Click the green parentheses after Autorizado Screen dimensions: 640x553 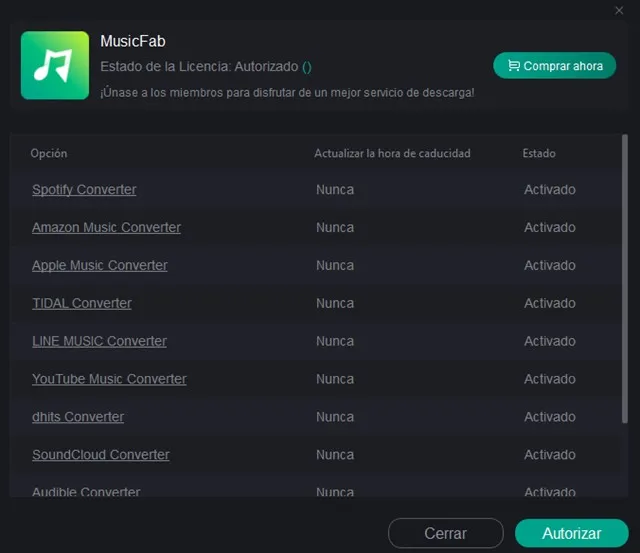point(307,67)
